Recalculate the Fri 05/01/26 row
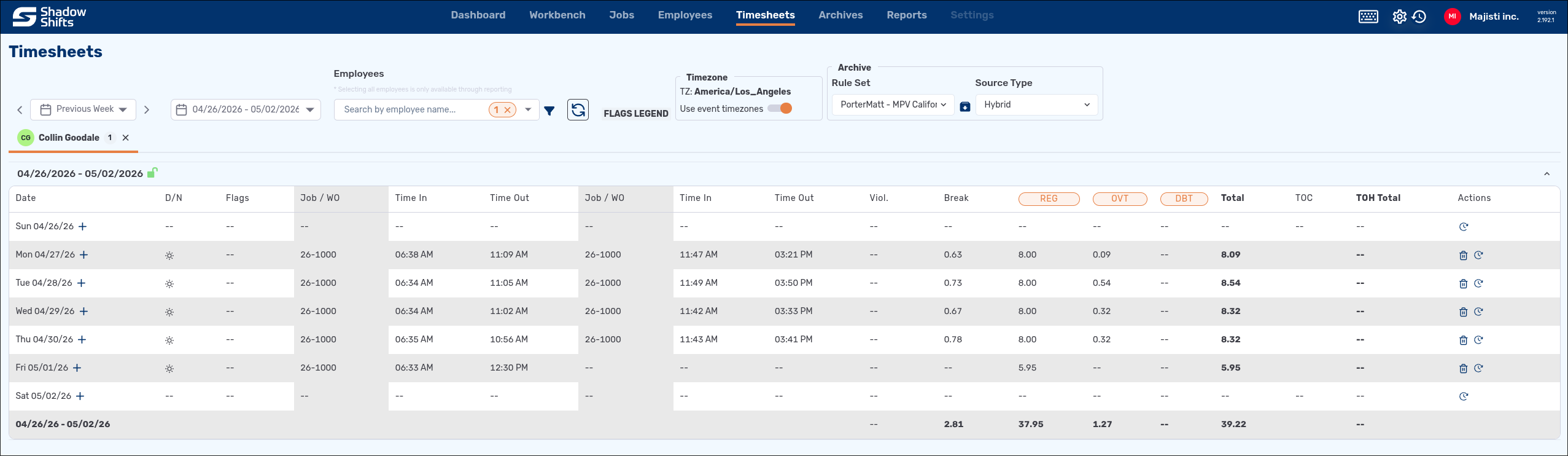Viewport: 1568px width, 456px height. point(1478,368)
